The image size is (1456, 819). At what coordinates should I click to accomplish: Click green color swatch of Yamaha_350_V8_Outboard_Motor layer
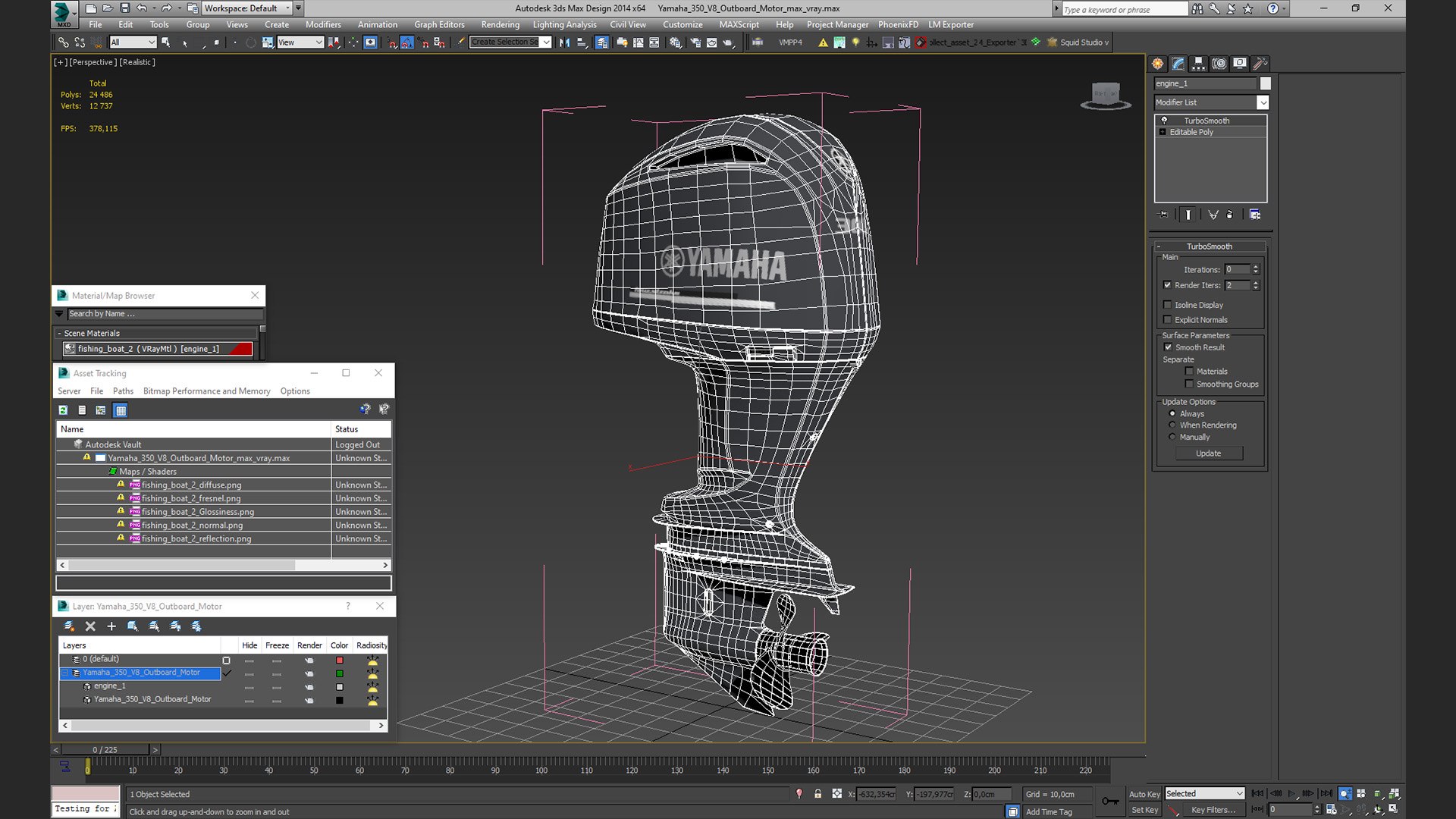pos(340,673)
